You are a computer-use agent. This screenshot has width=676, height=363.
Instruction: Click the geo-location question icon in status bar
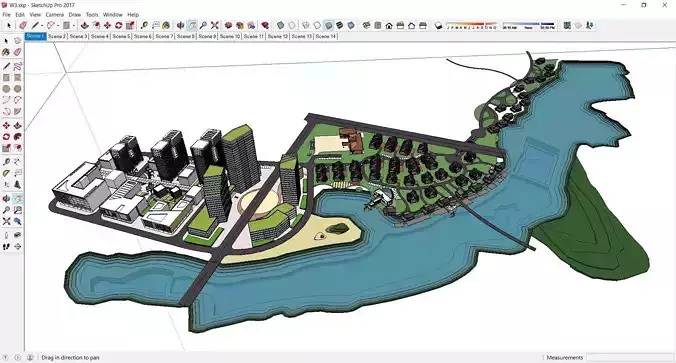(x=5, y=357)
